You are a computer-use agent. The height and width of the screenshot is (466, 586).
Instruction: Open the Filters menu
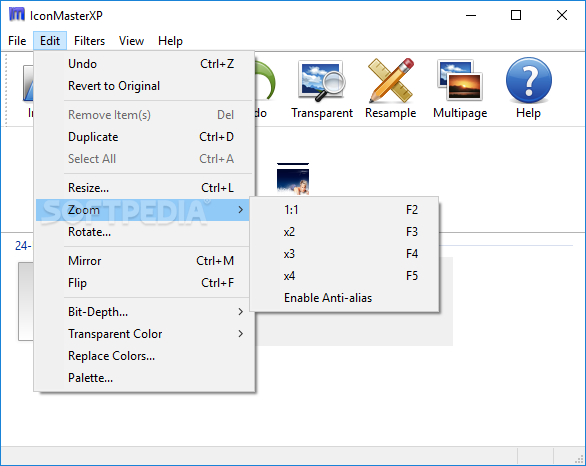(89, 41)
